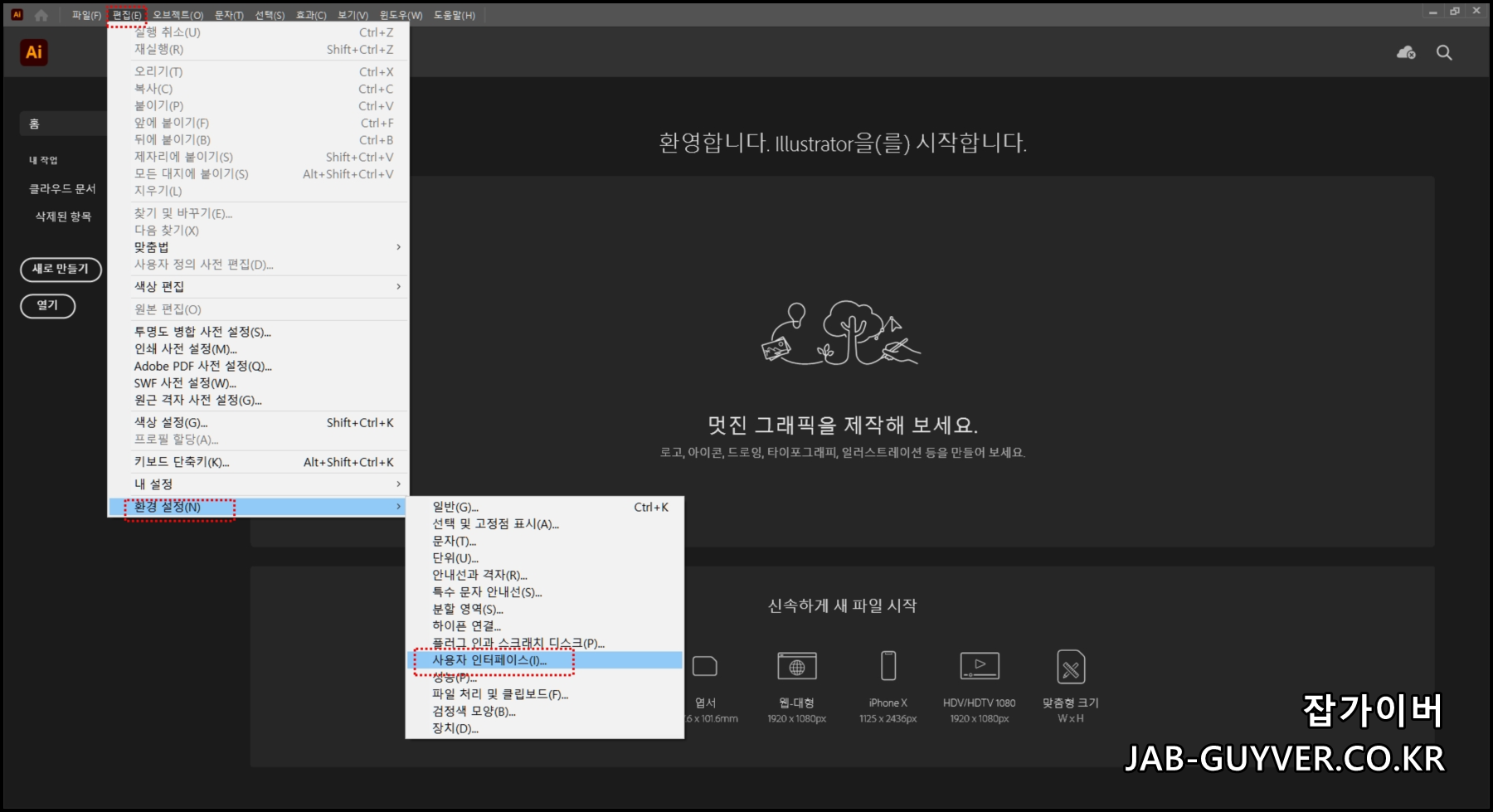
Task: Open the cloud sync status icon
Action: pyautogui.click(x=1406, y=52)
